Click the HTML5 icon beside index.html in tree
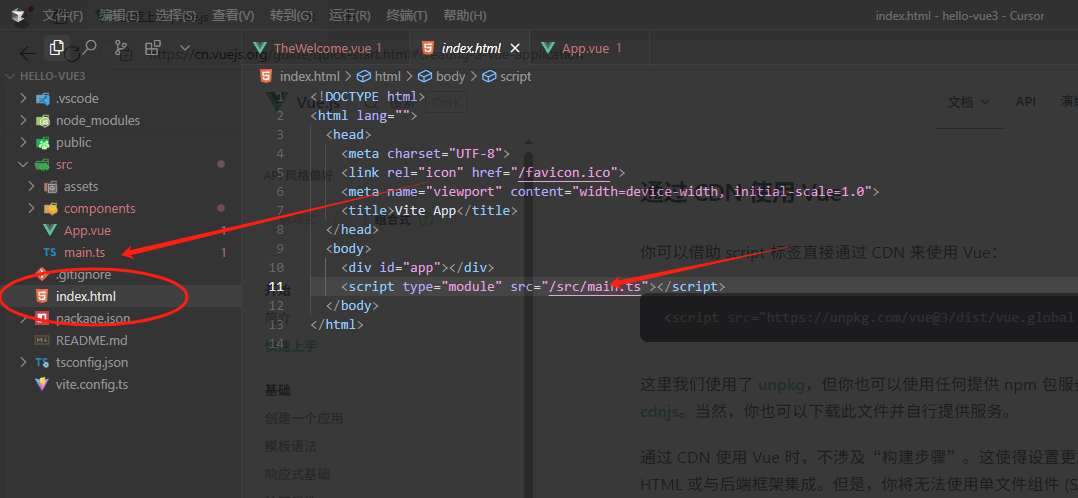Viewport: 1078px width, 498px height. pos(43,296)
